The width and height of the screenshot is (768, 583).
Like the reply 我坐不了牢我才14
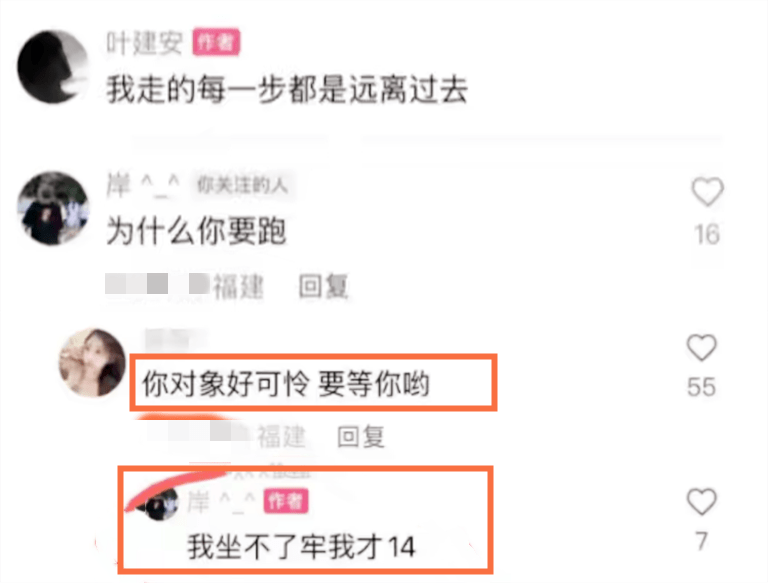point(702,501)
